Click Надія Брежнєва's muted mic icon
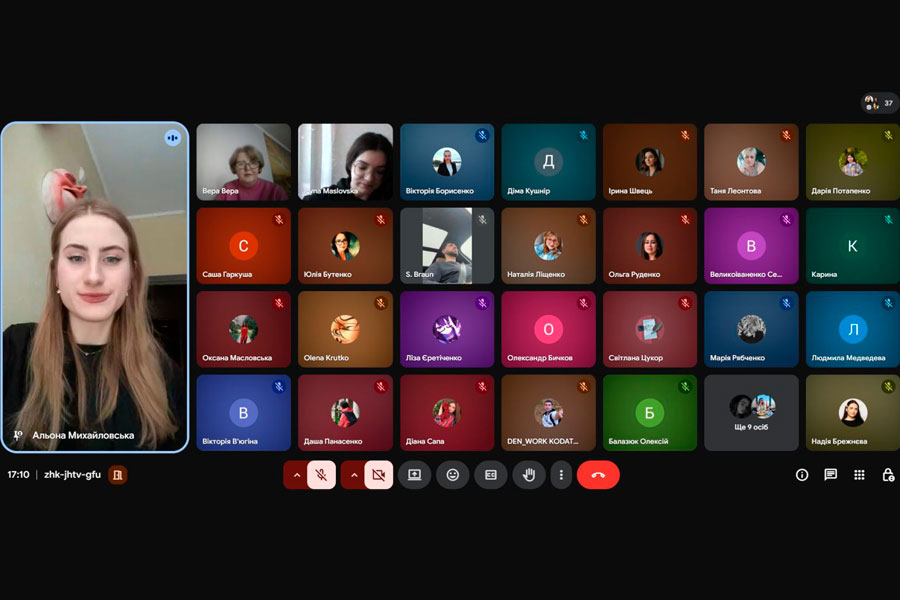The height and width of the screenshot is (600, 900). tap(889, 386)
